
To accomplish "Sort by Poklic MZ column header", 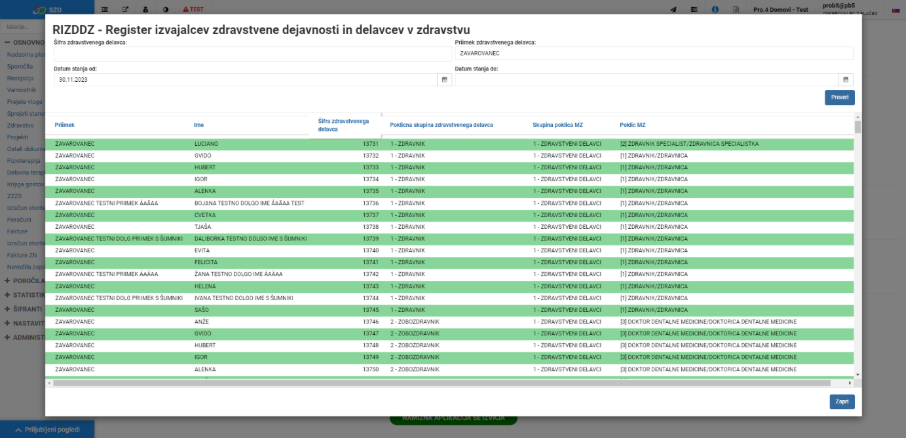I will 632,125.
